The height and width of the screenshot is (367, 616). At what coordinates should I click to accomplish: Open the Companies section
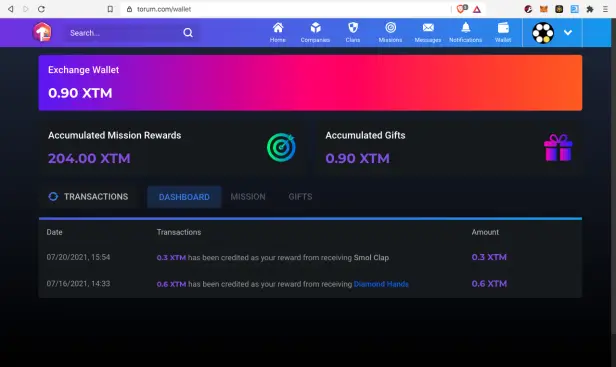[315, 32]
